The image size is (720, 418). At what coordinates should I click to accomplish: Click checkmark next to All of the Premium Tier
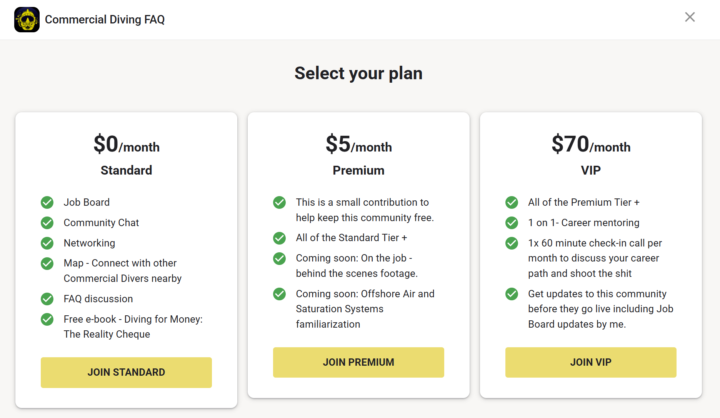[512, 202]
